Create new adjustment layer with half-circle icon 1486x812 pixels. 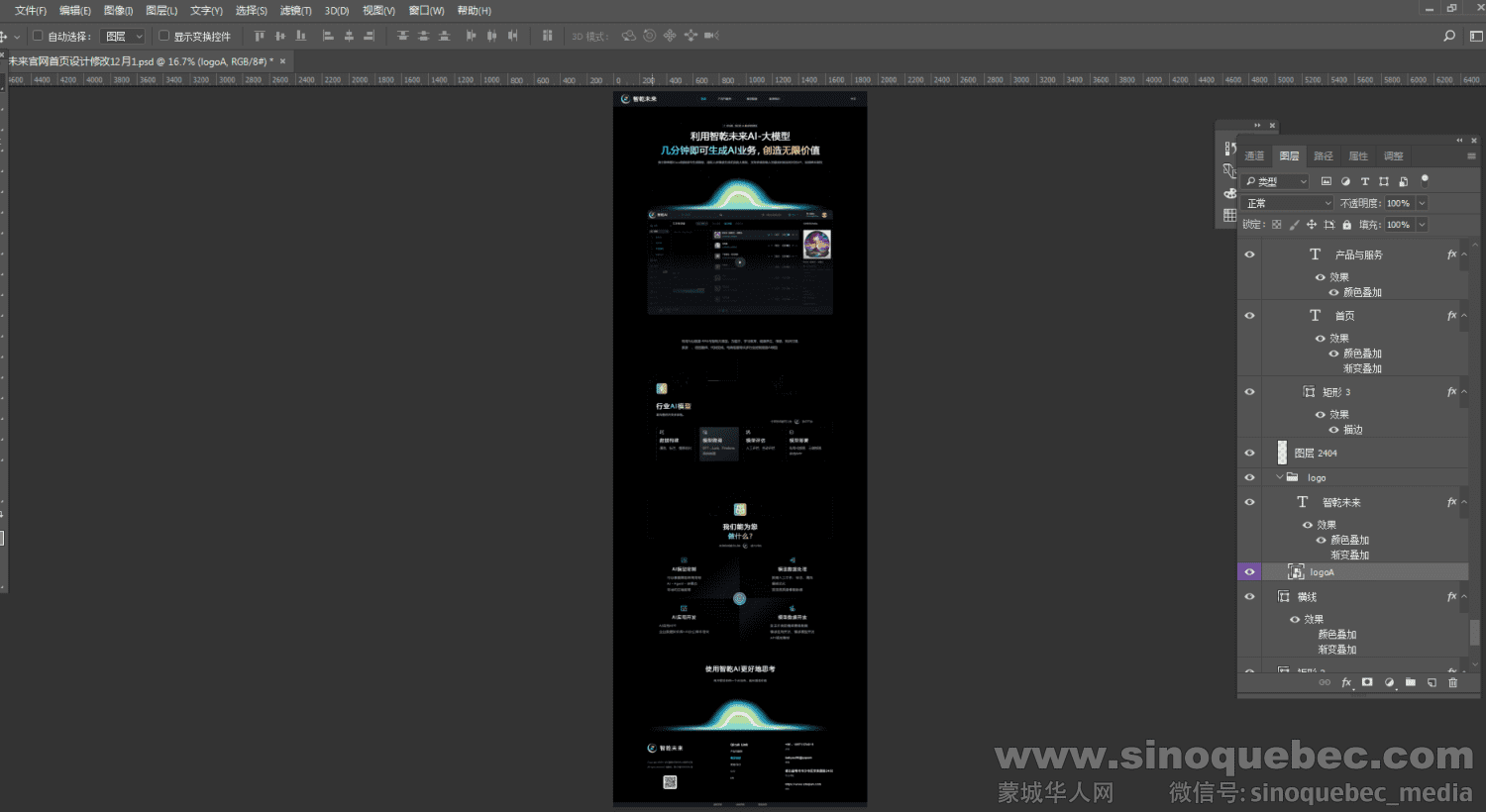[1389, 682]
